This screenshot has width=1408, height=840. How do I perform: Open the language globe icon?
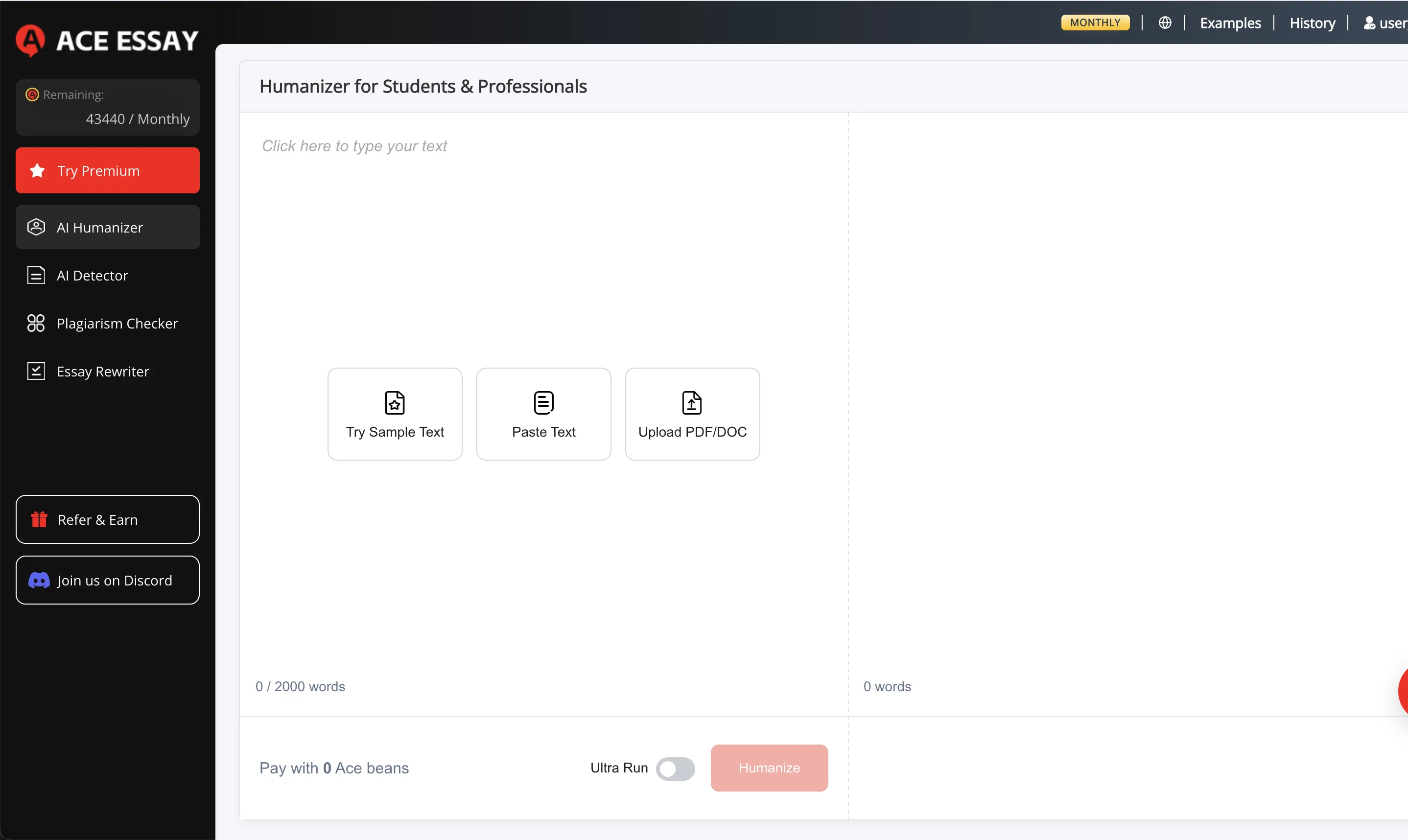[1164, 23]
